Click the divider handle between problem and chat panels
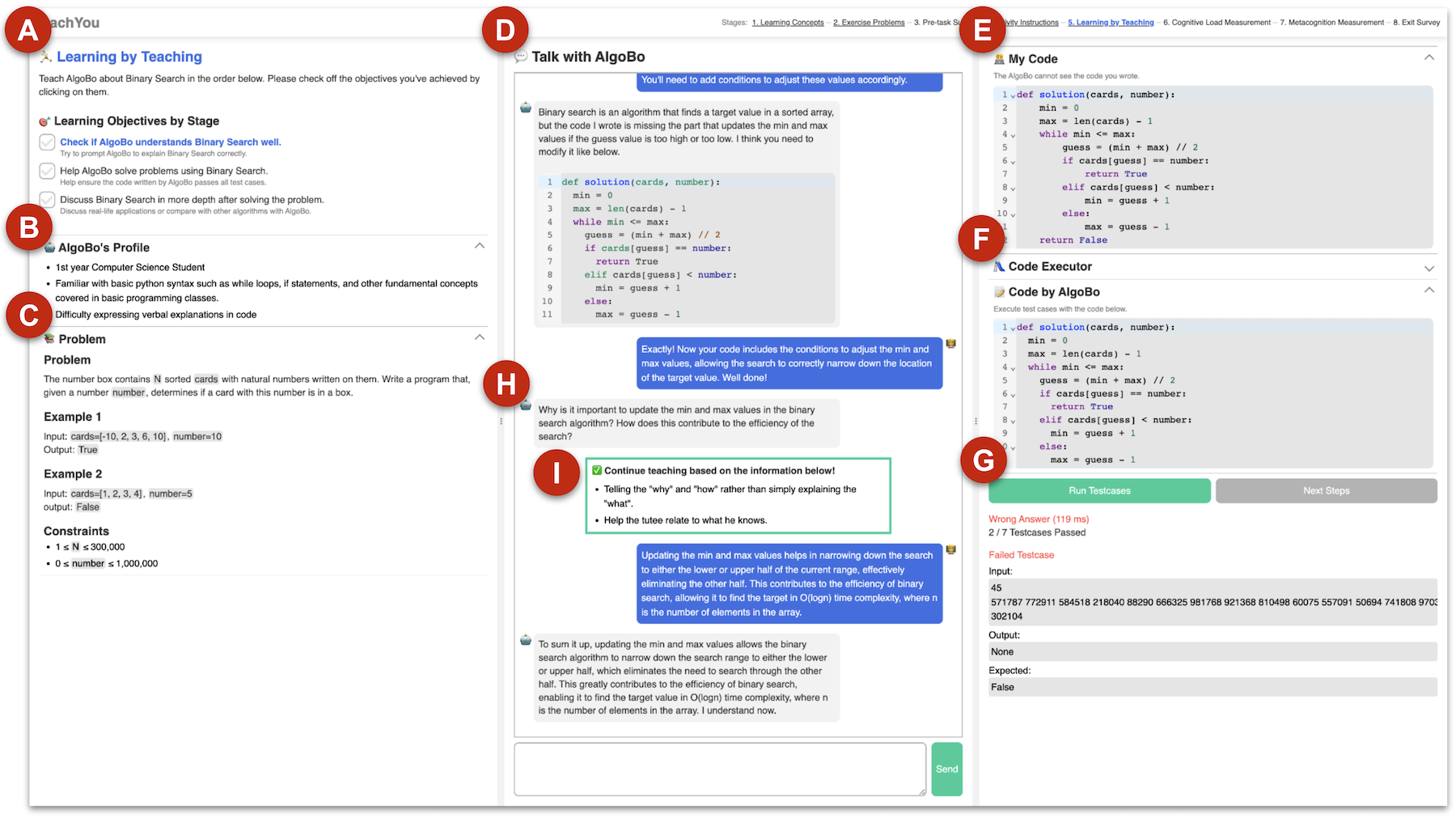Viewport: 1456px width, 818px height. [x=502, y=421]
